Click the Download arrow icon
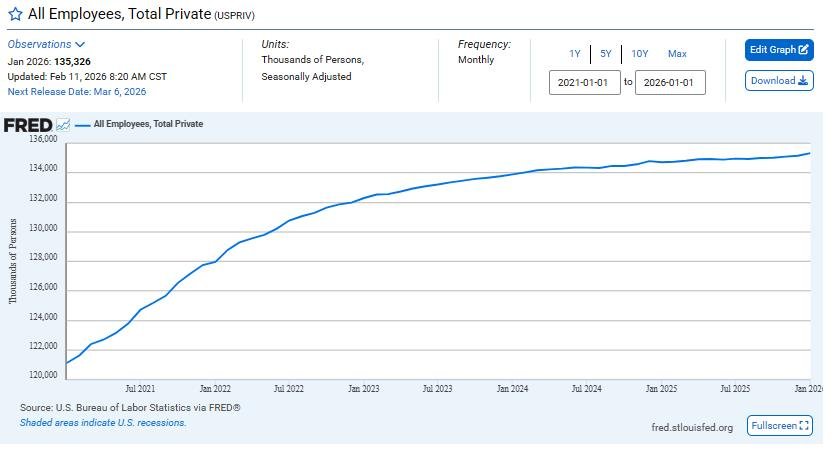The width and height of the screenshot is (835, 451). (x=803, y=81)
